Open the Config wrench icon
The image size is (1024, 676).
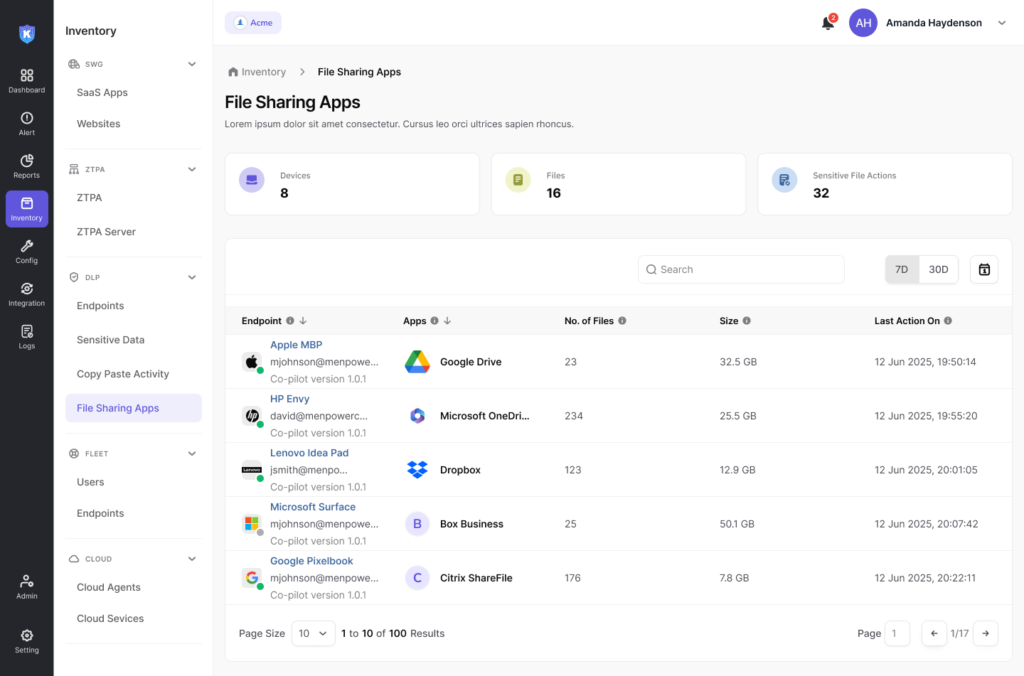click(x=27, y=251)
